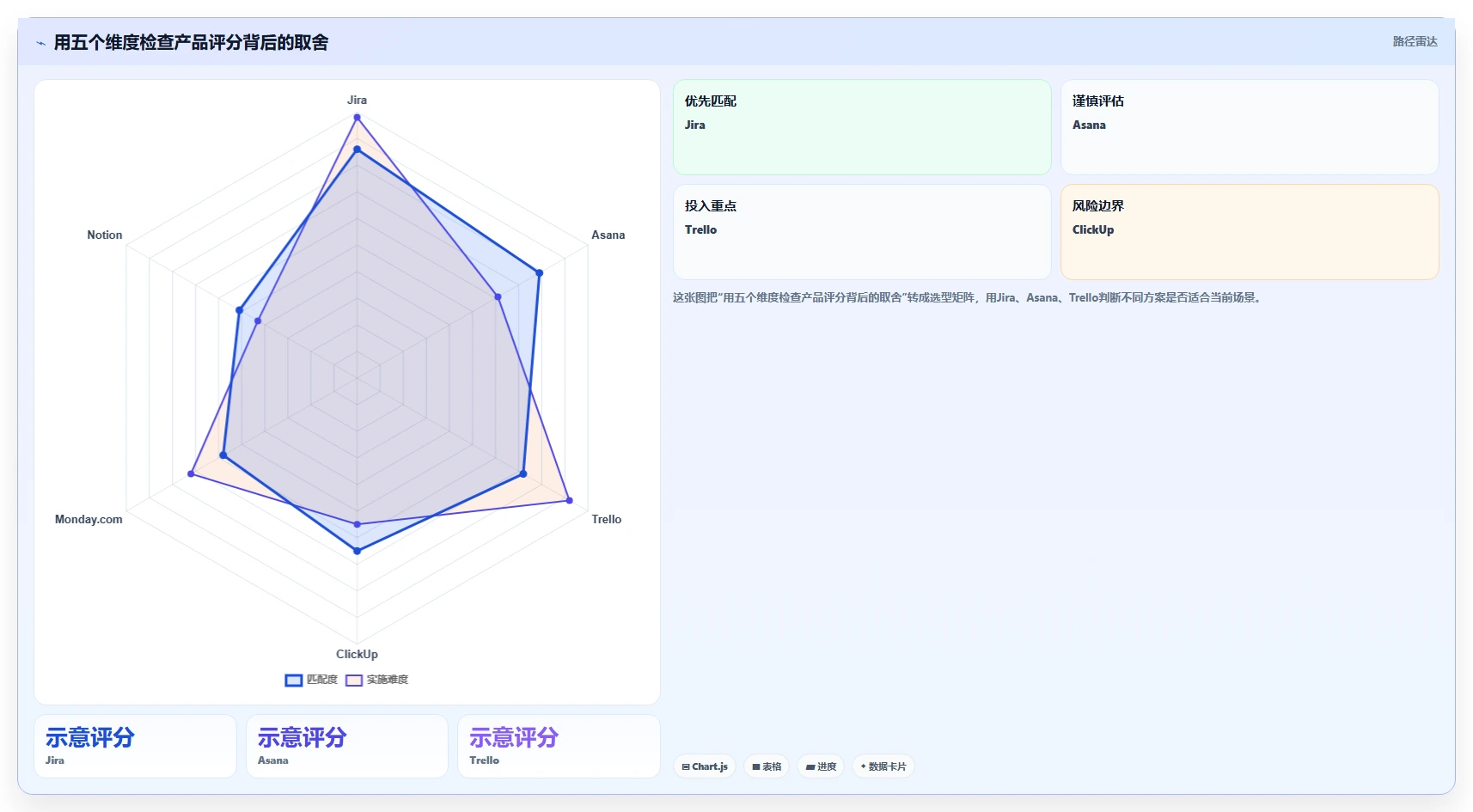Open the 谨慎评估 Asana card
This screenshot has width=1473, height=812.
click(1250, 127)
